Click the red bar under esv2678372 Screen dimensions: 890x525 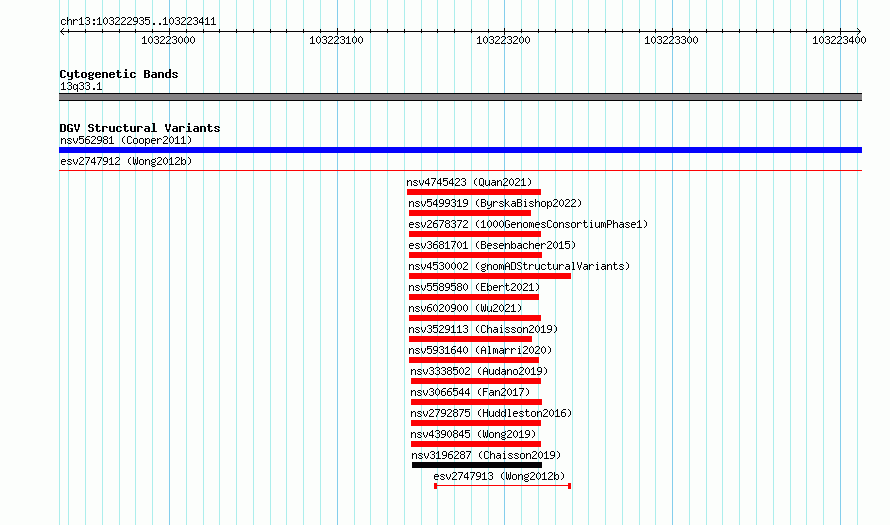tap(475, 234)
